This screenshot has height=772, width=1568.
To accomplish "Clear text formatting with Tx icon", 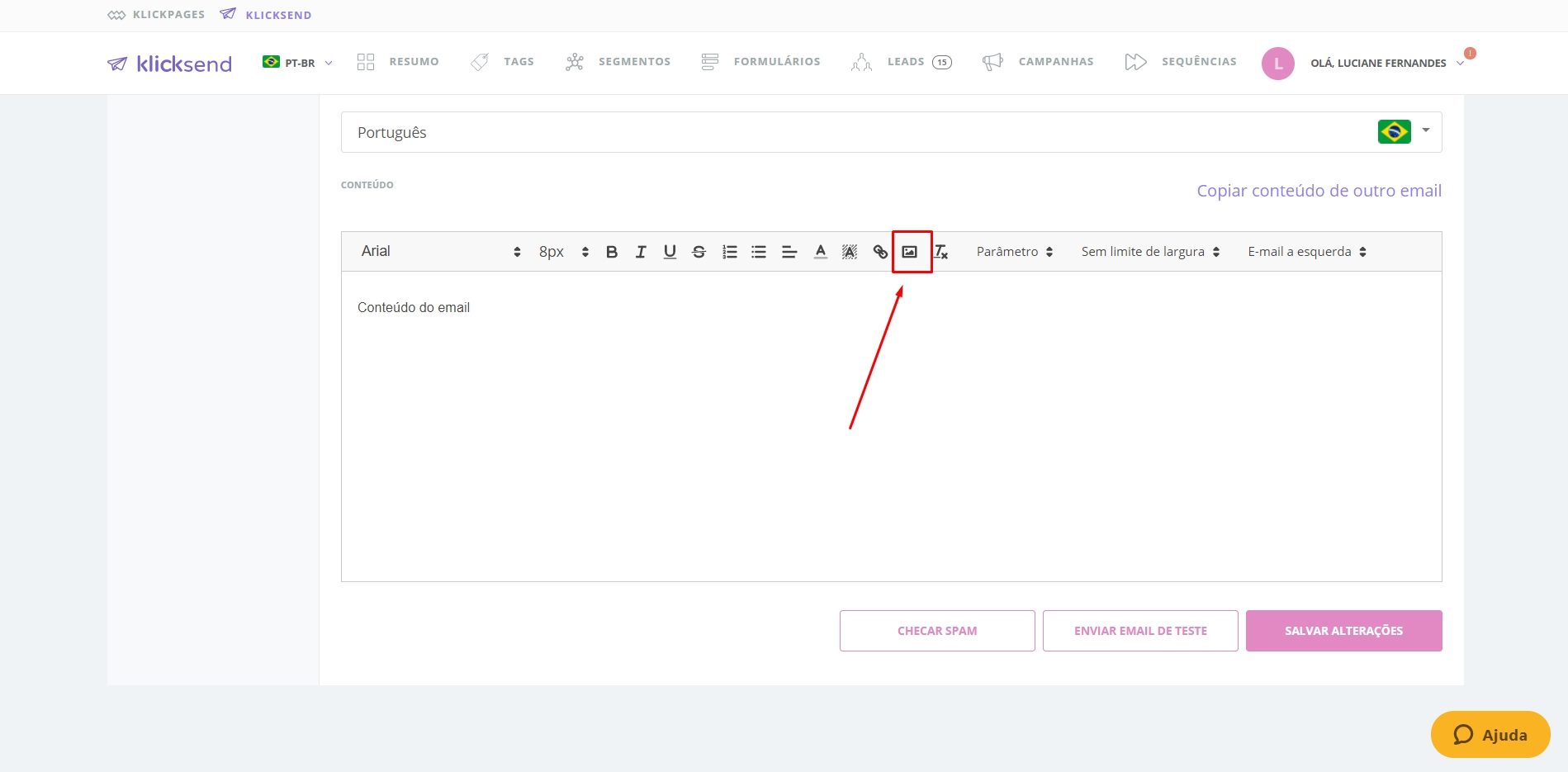I will (940, 252).
